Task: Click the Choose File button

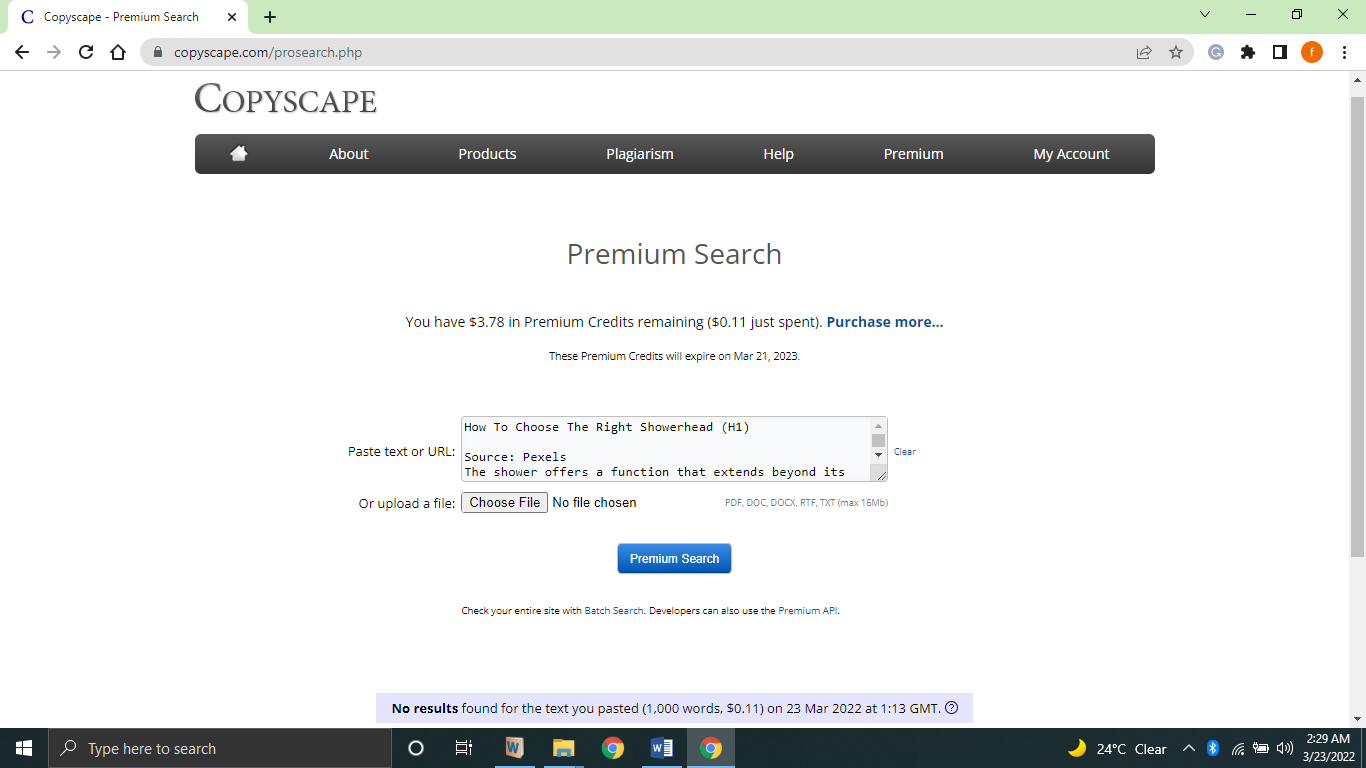Action: pyautogui.click(x=504, y=502)
